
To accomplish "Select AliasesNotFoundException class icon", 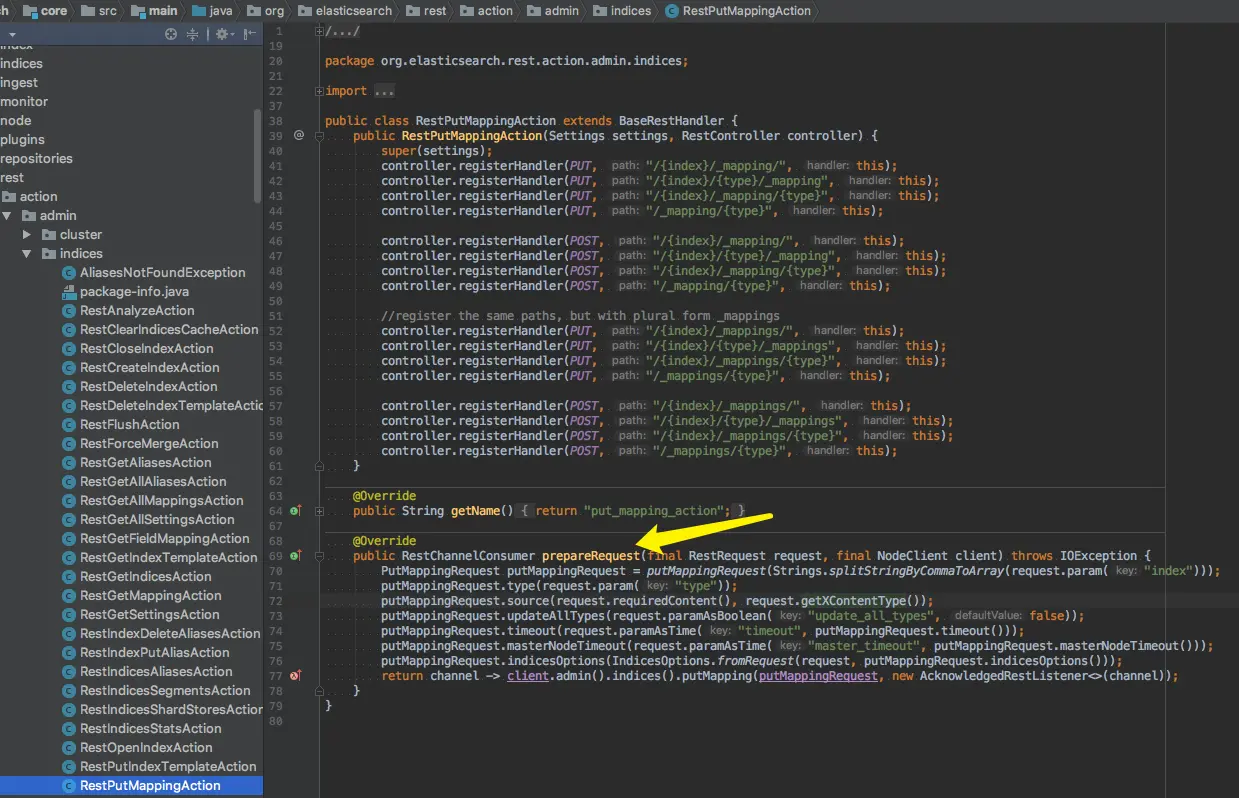I will (69, 272).
